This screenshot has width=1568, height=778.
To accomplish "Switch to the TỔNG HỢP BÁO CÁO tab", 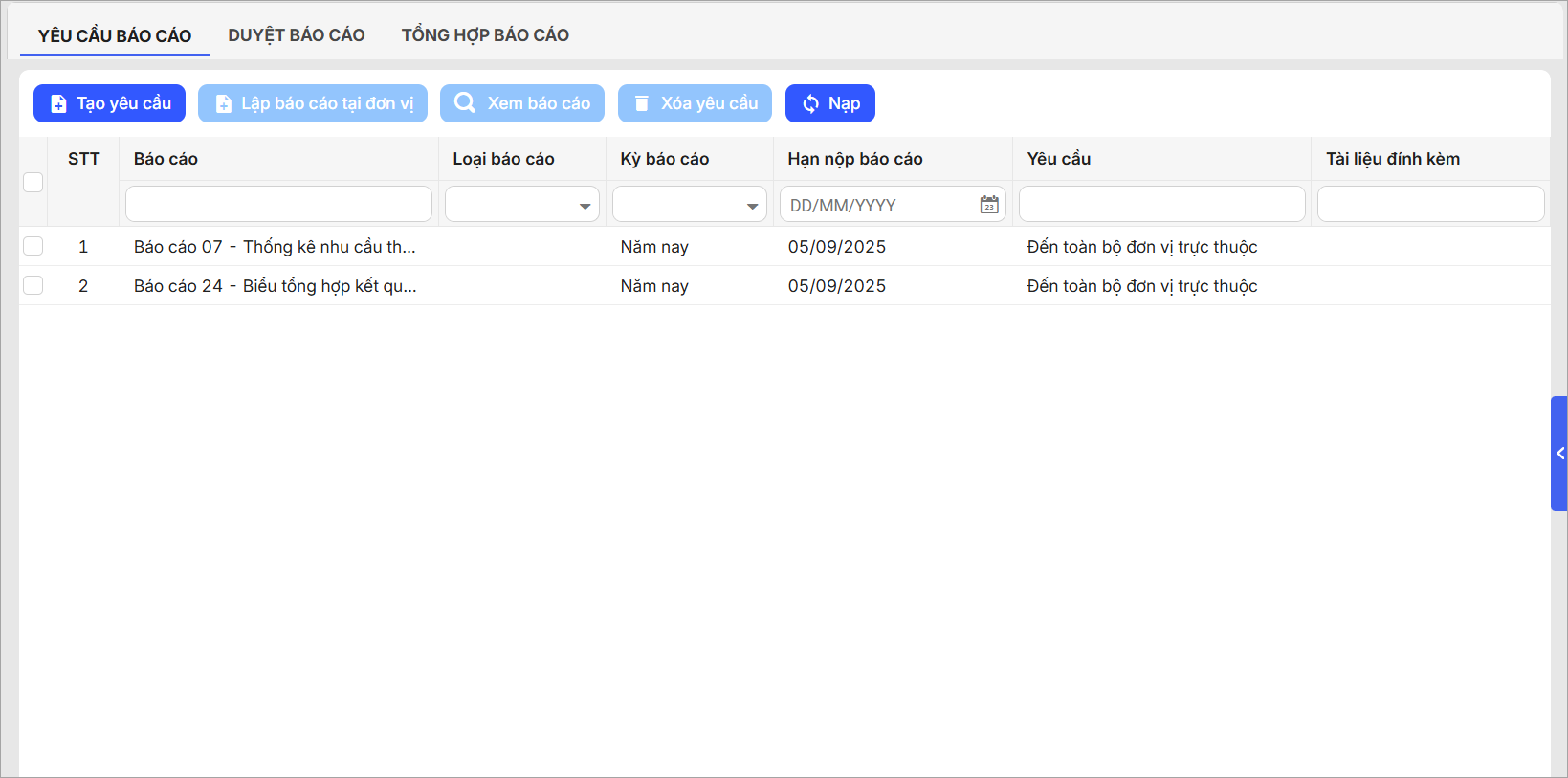I will click(485, 35).
